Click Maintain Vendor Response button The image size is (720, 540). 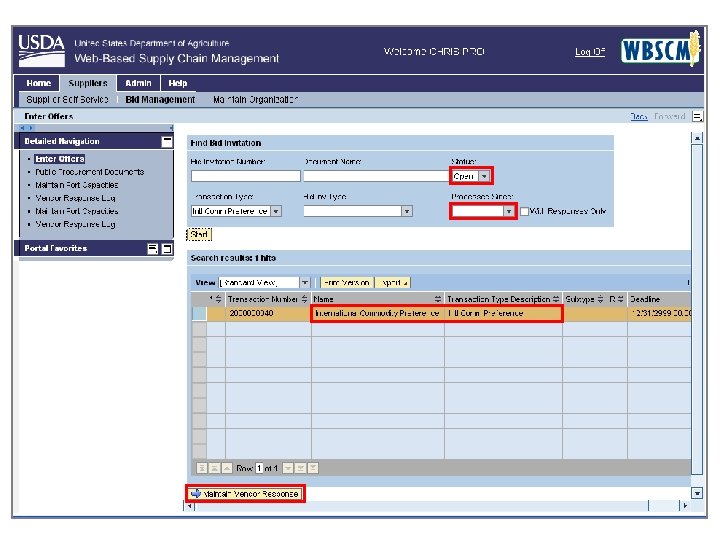(246, 494)
